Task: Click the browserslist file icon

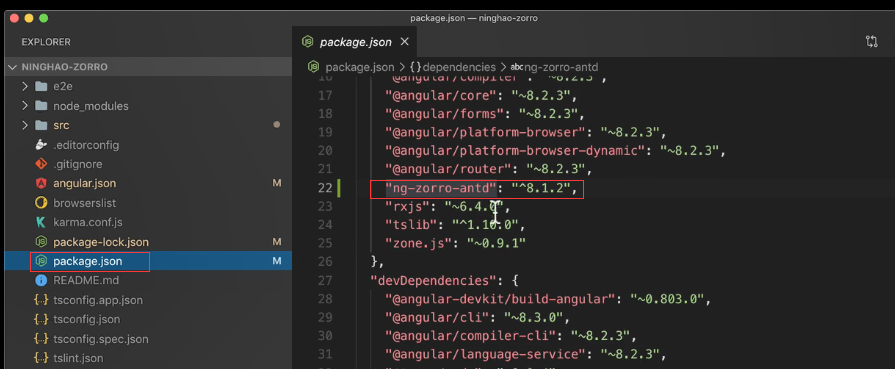Action: coord(41,203)
